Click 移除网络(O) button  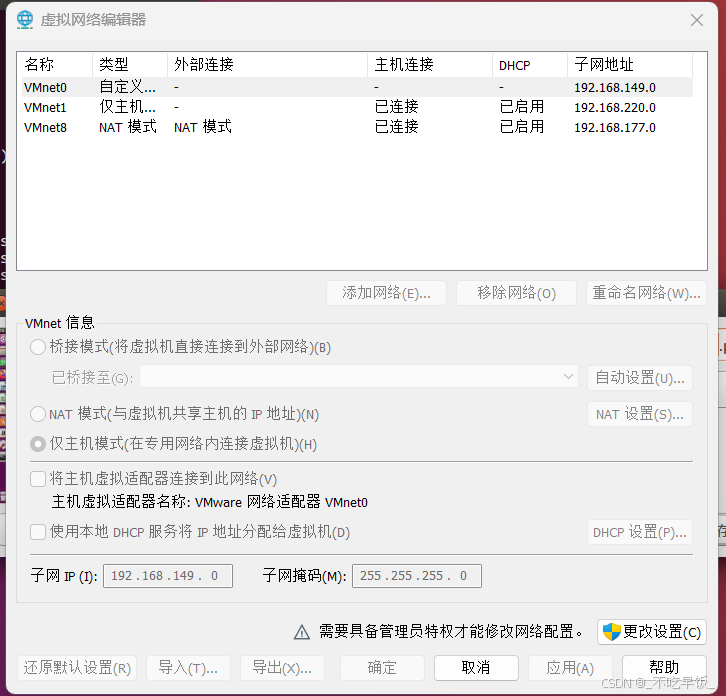pyautogui.click(x=516, y=293)
